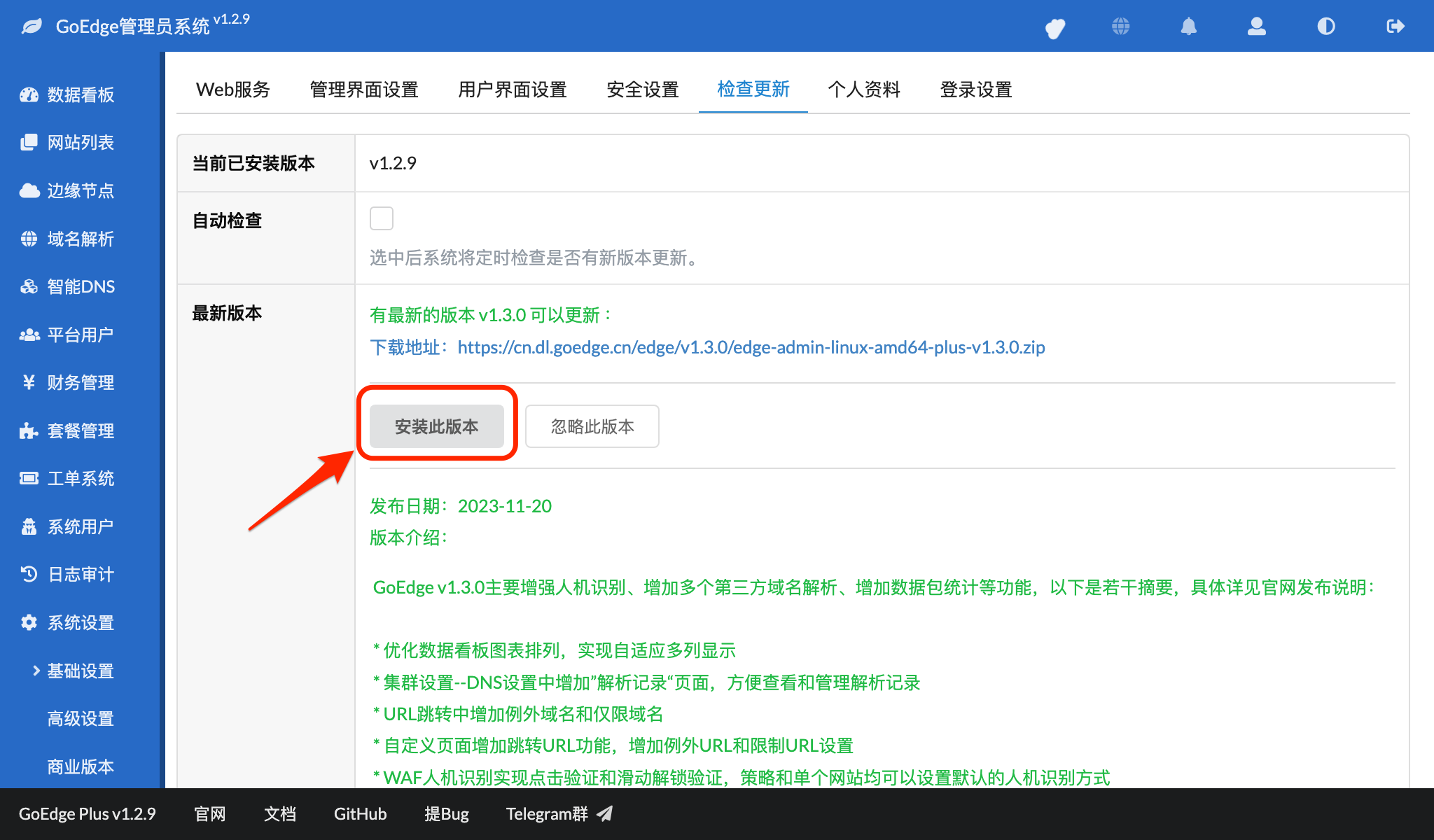Viewport: 1434px width, 840px height.
Task: Toggle dark mode contrast icon
Action: pyautogui.click(x=1326, y=27)
